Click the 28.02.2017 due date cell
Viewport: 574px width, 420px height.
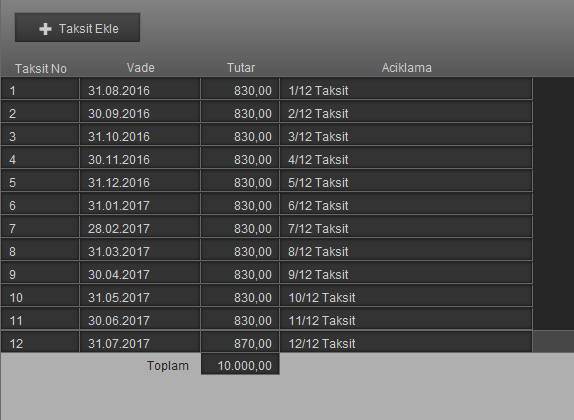click(140, 227)
